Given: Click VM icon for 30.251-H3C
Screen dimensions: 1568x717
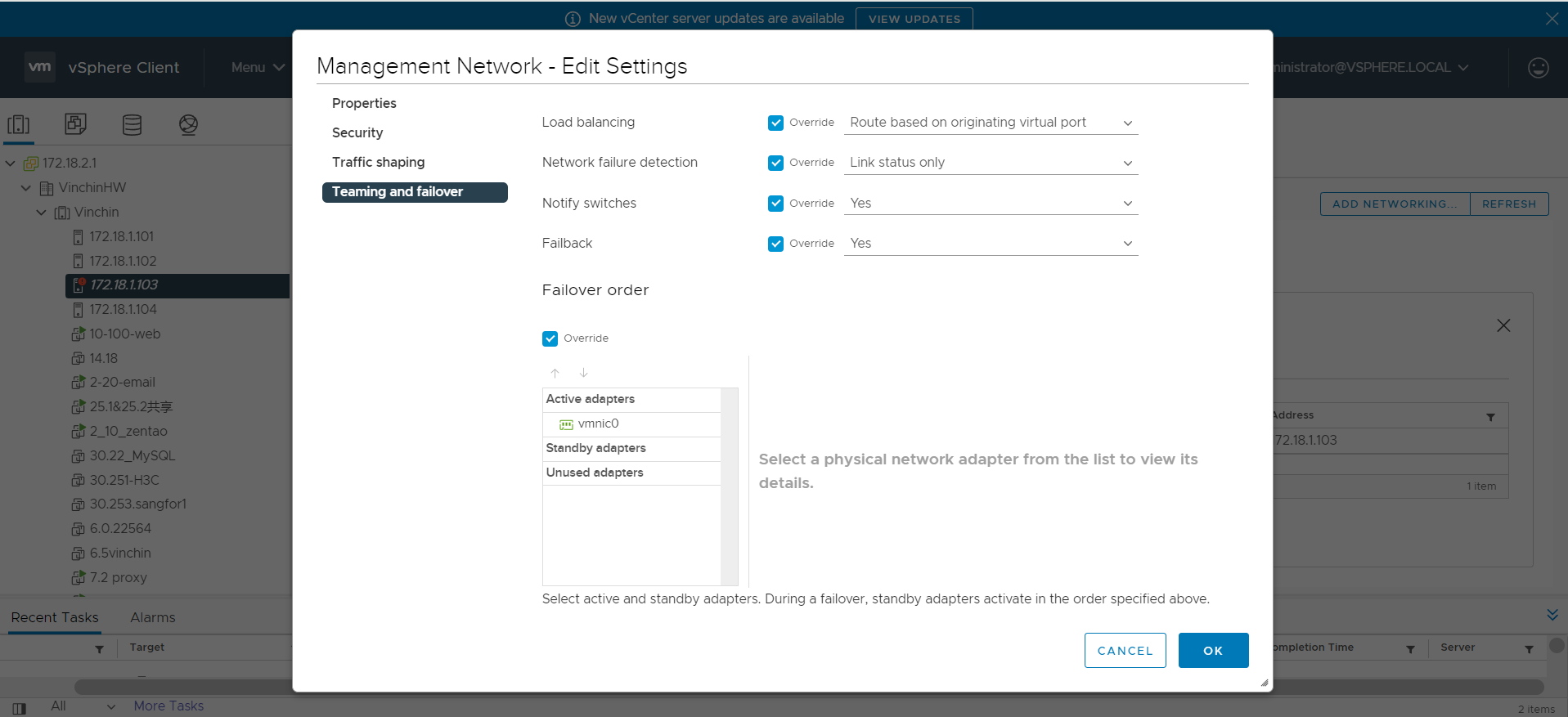Looking at the screenshot, I should point(79,480).
